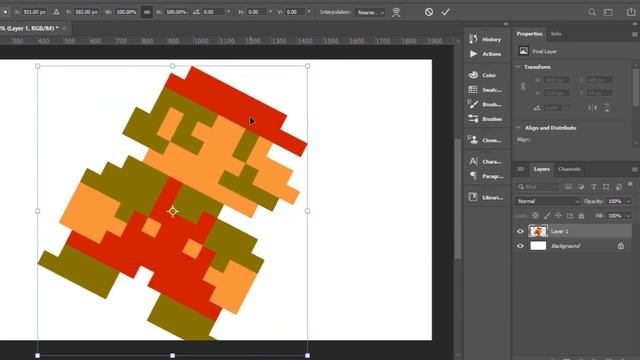
Task: Lock layer position
Action: tap(558, 216)
